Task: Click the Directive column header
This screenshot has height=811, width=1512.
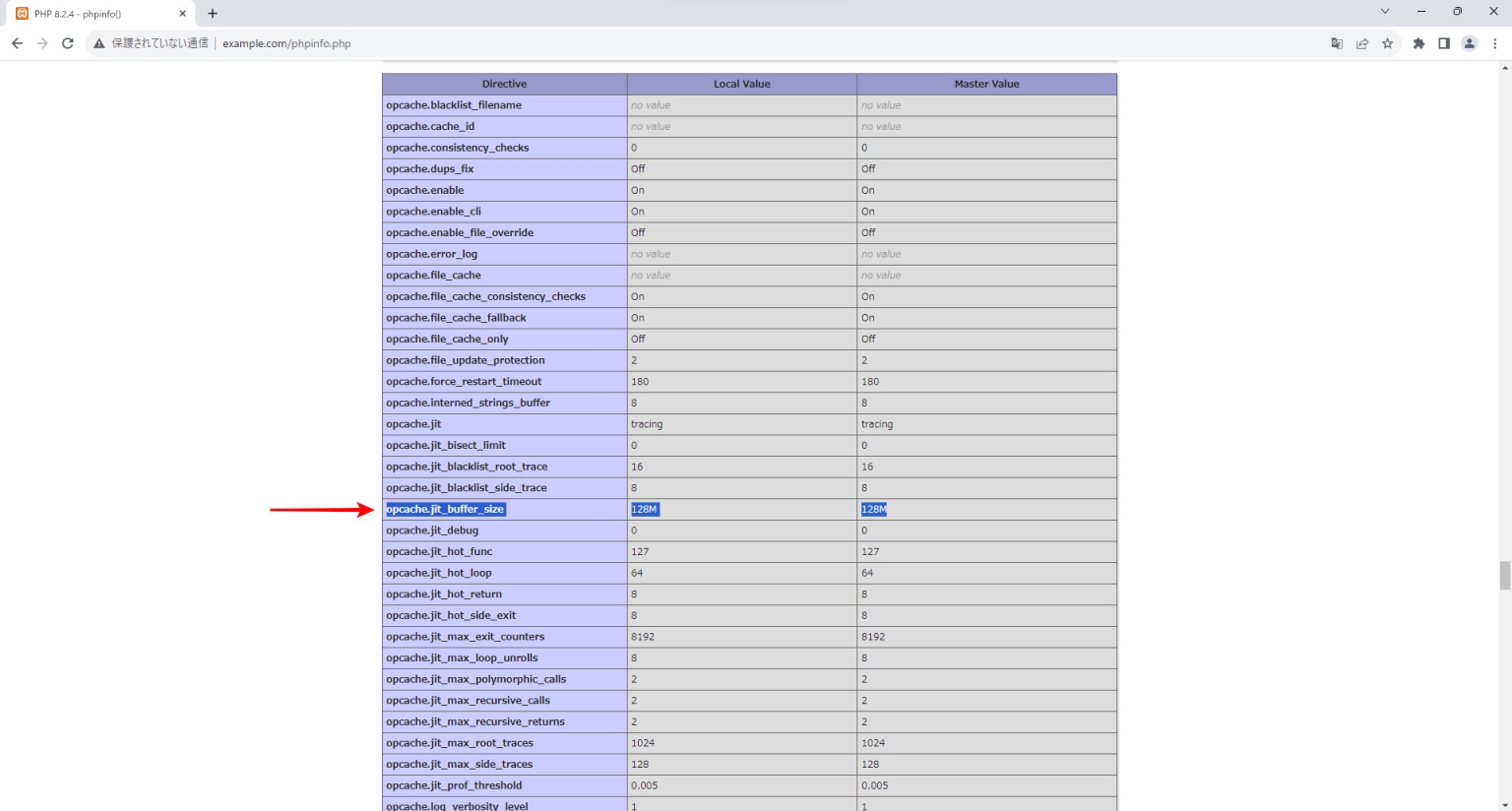Action: coord(504,84)
